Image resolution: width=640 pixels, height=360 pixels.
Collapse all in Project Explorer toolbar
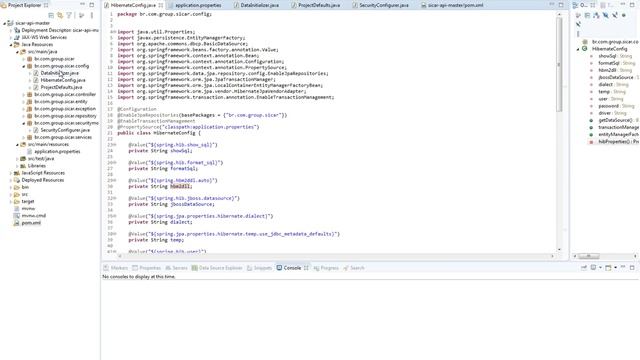[51, 15]
